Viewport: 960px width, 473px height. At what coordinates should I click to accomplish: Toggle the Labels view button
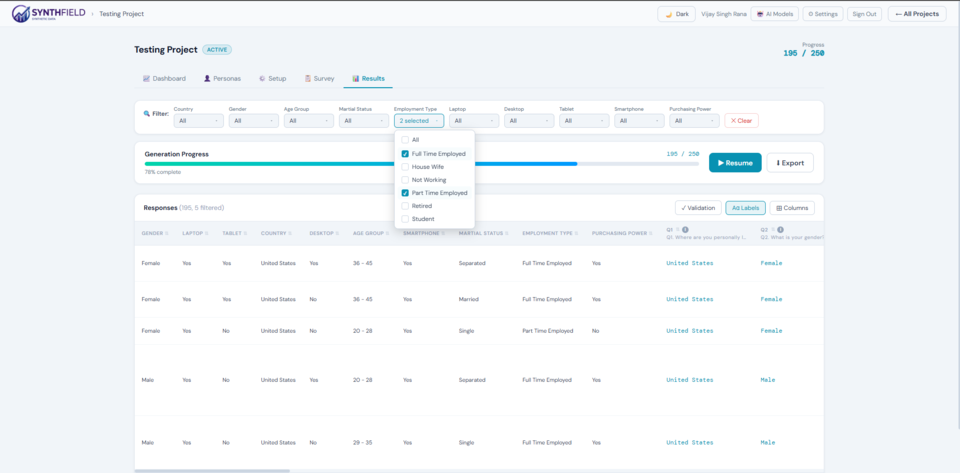745,208
